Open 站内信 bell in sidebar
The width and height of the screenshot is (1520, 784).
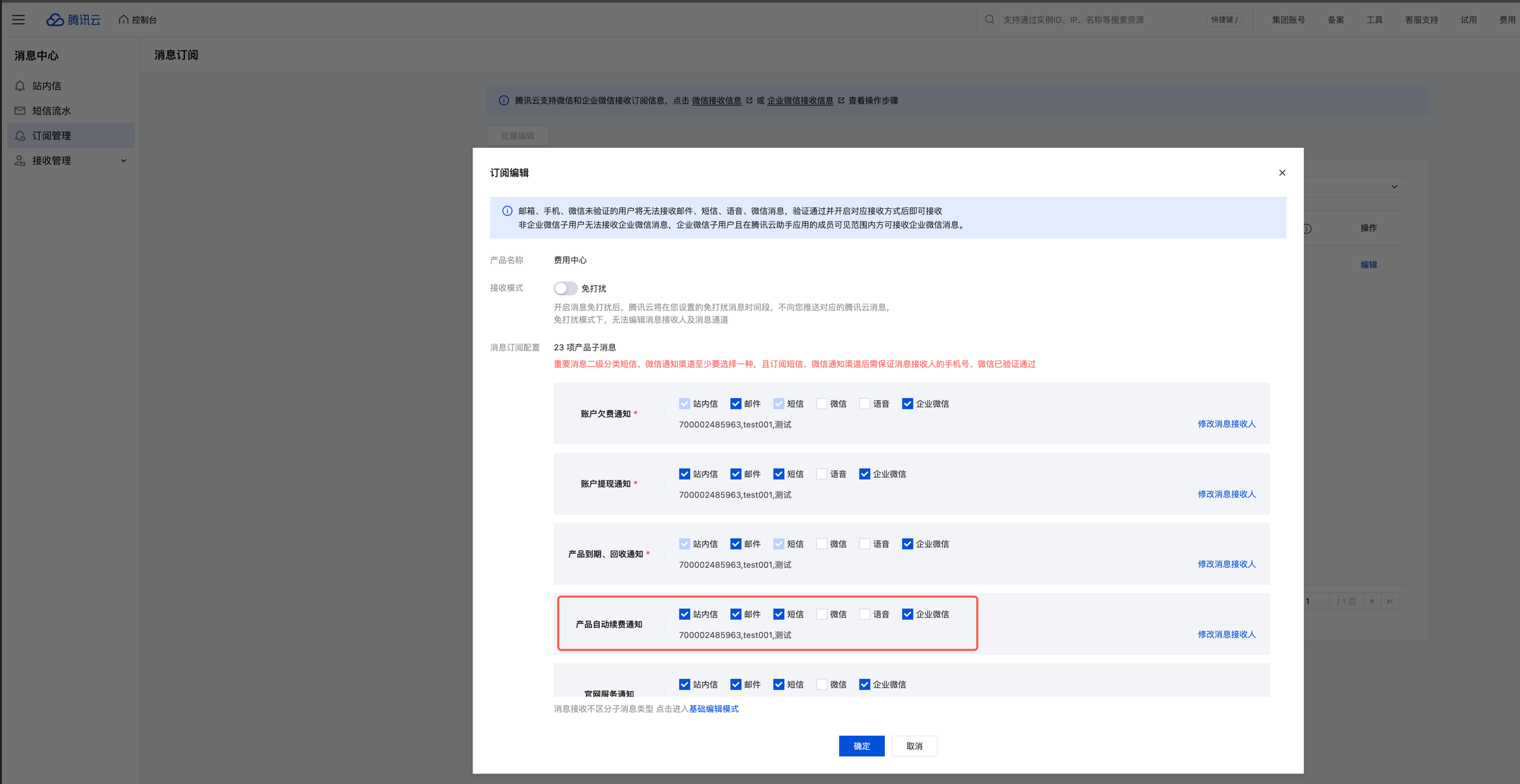pos(20,86)
